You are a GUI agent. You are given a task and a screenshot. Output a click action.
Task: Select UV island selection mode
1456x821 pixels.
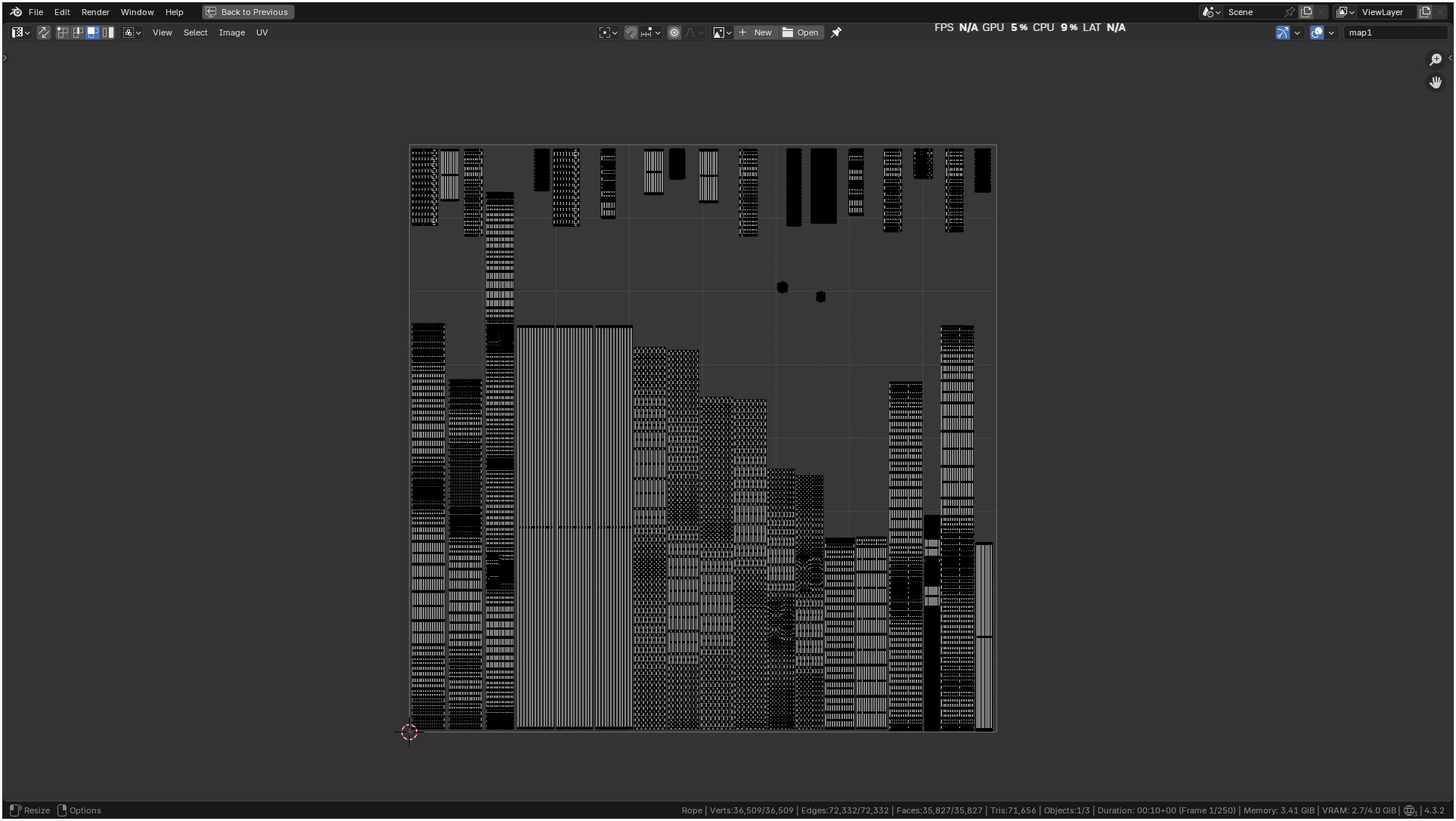pyautogui.click(x=108, y=33)
